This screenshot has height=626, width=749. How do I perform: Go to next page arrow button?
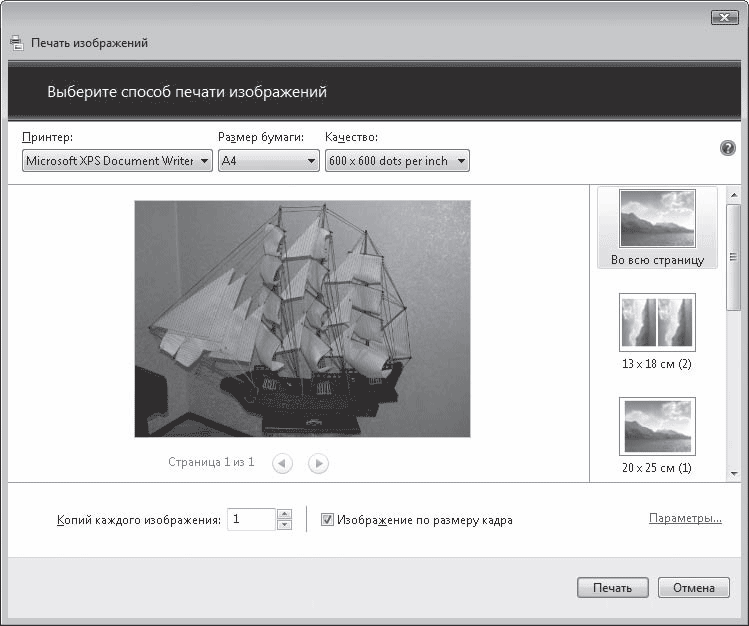click(x=318, y=463)
